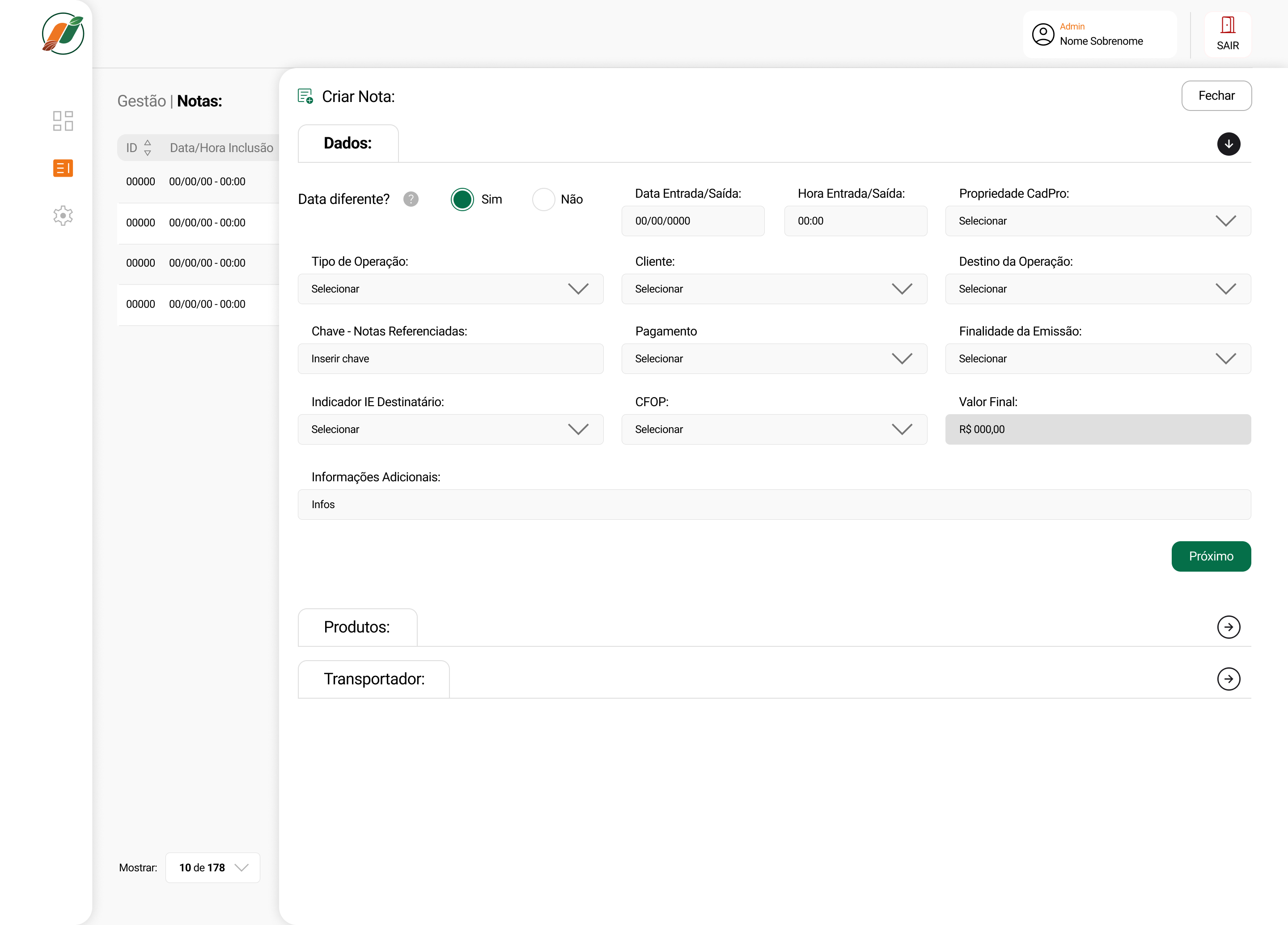Click the Fechar button
The width and height of the screenshot is (1288, 925).
pos(1216,95)
